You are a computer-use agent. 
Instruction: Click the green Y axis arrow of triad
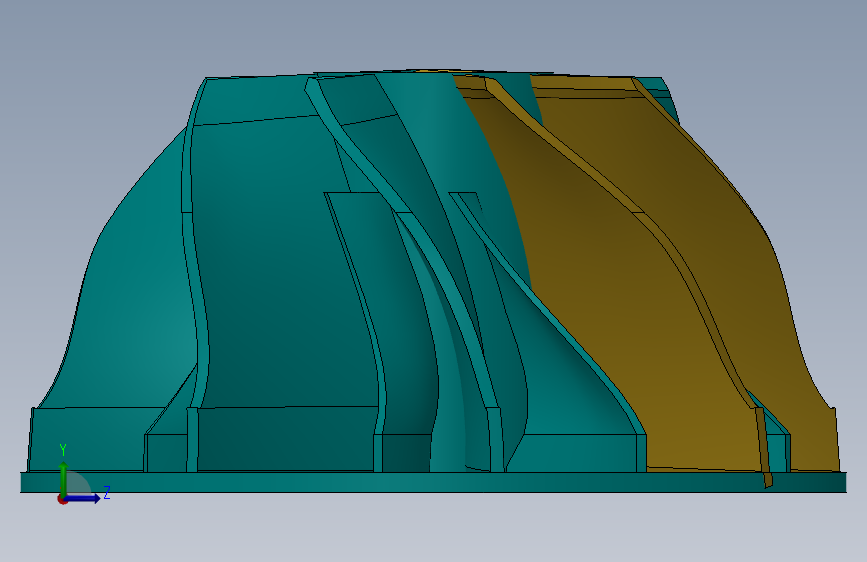pos(64,479)
